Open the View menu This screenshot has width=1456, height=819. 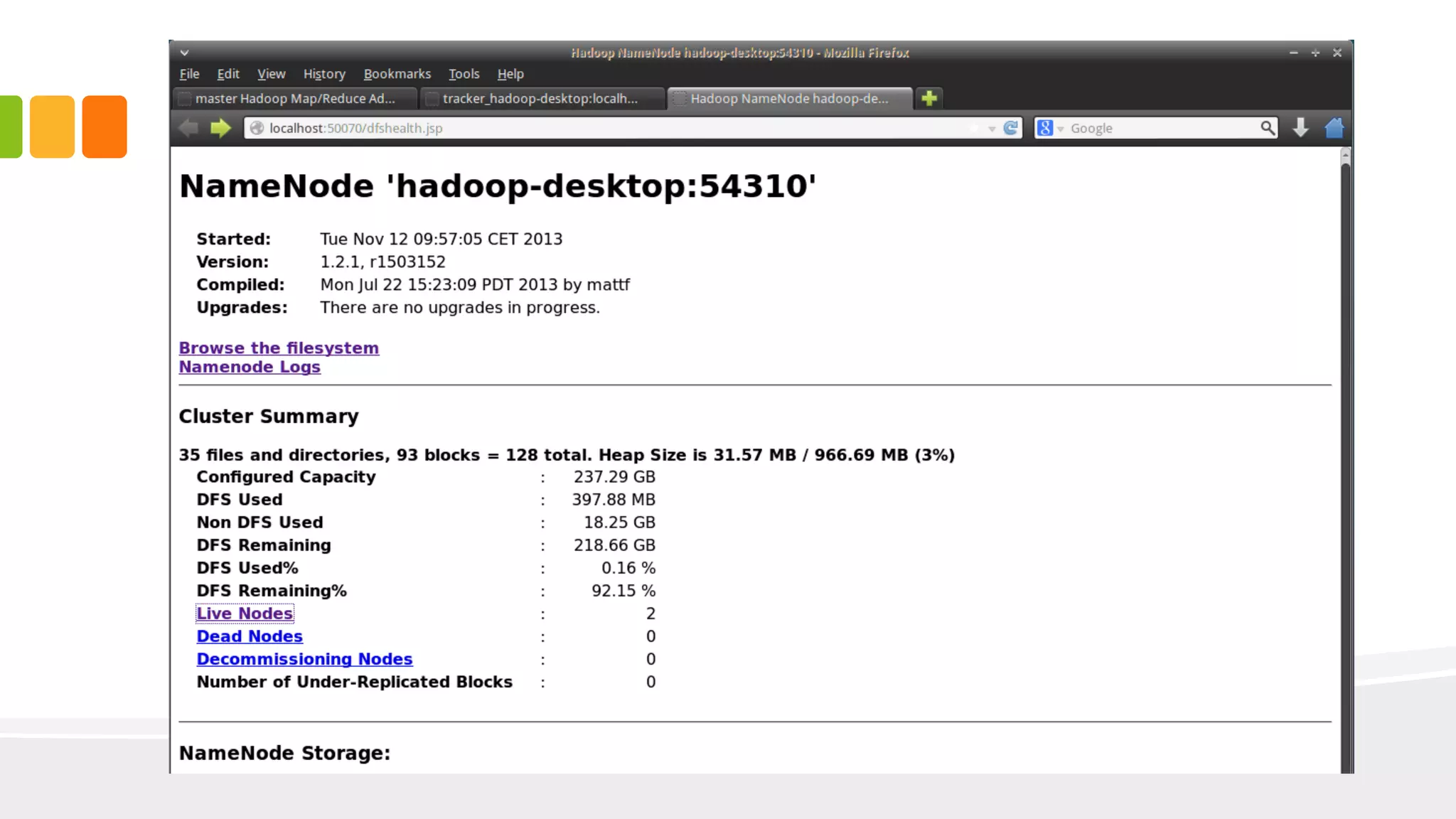(x=271, y=74)
